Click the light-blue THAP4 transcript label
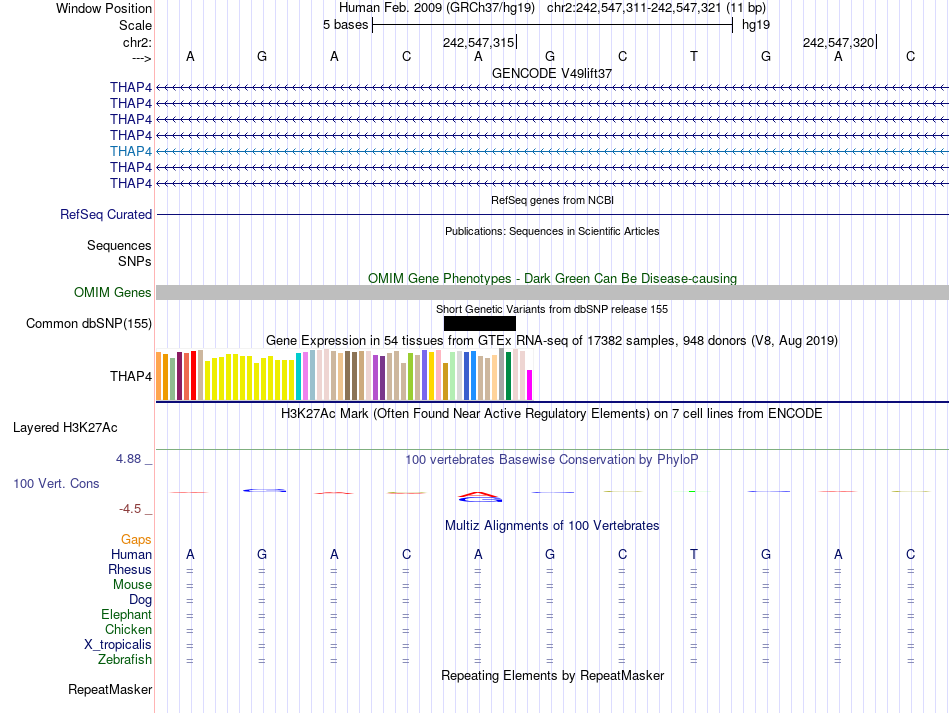 [x=131, y=151]
